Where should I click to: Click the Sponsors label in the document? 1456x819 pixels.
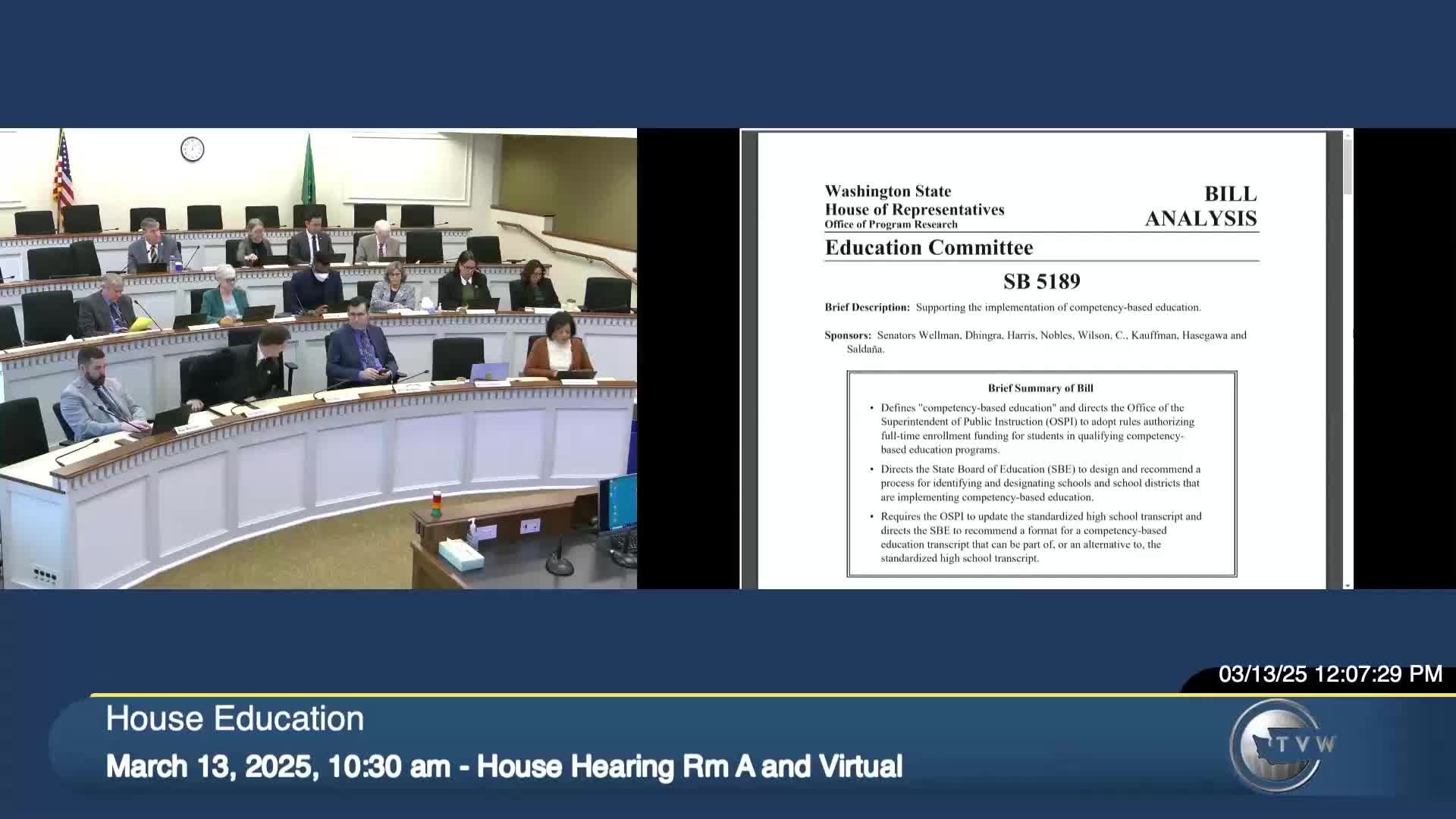[848, 335]
